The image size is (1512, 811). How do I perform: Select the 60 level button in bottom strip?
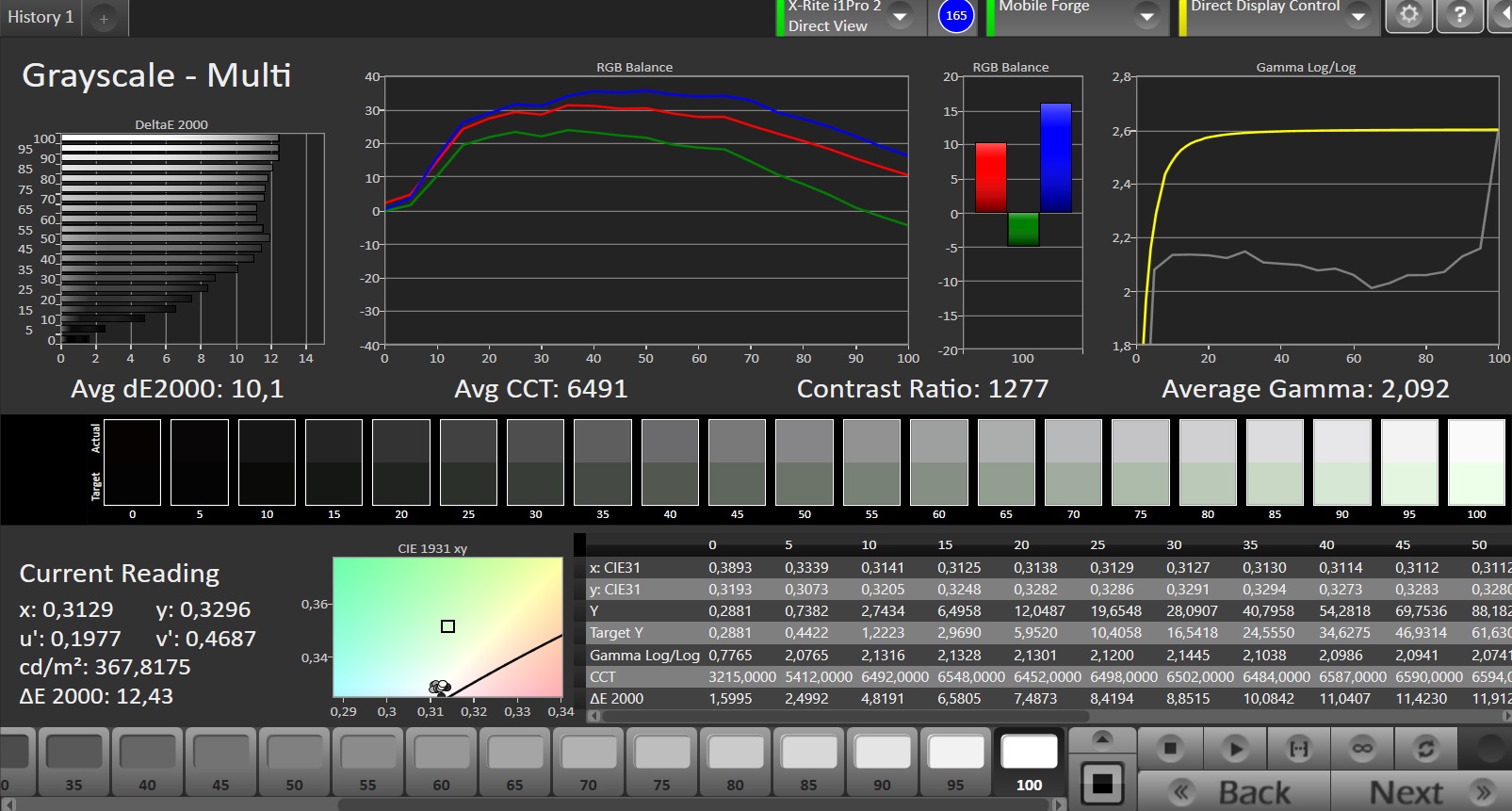[x=441, y=762]
